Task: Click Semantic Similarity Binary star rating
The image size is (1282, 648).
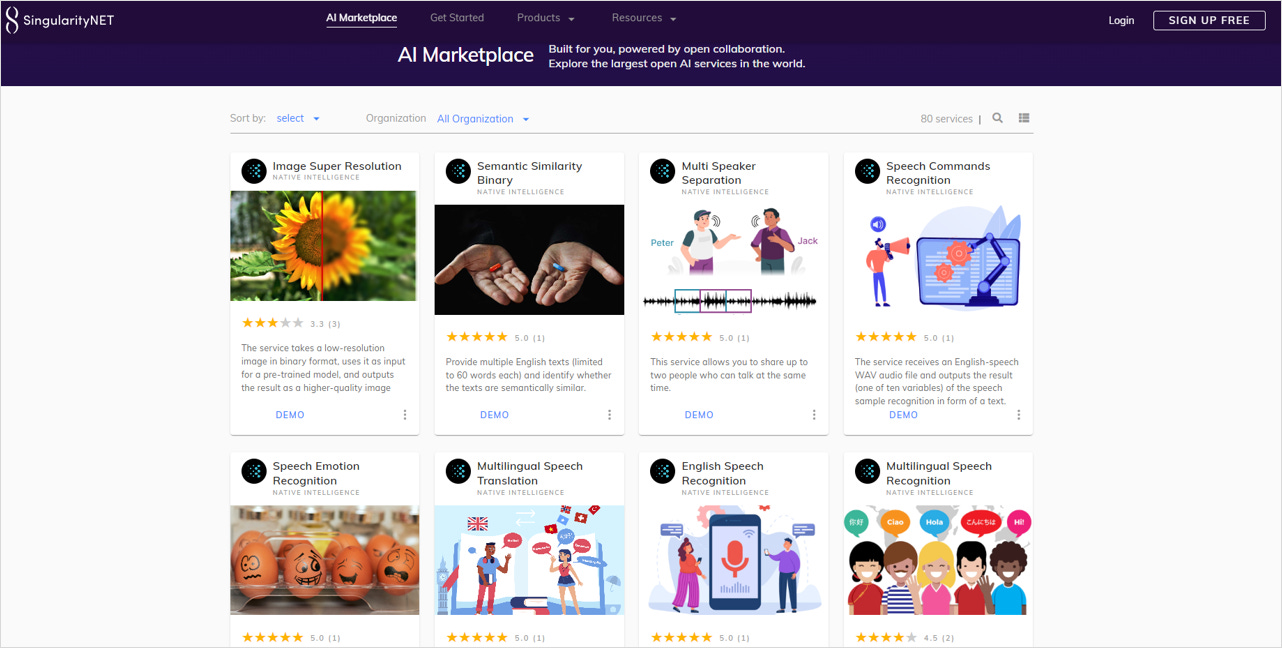Action: [x=477, y=337]
